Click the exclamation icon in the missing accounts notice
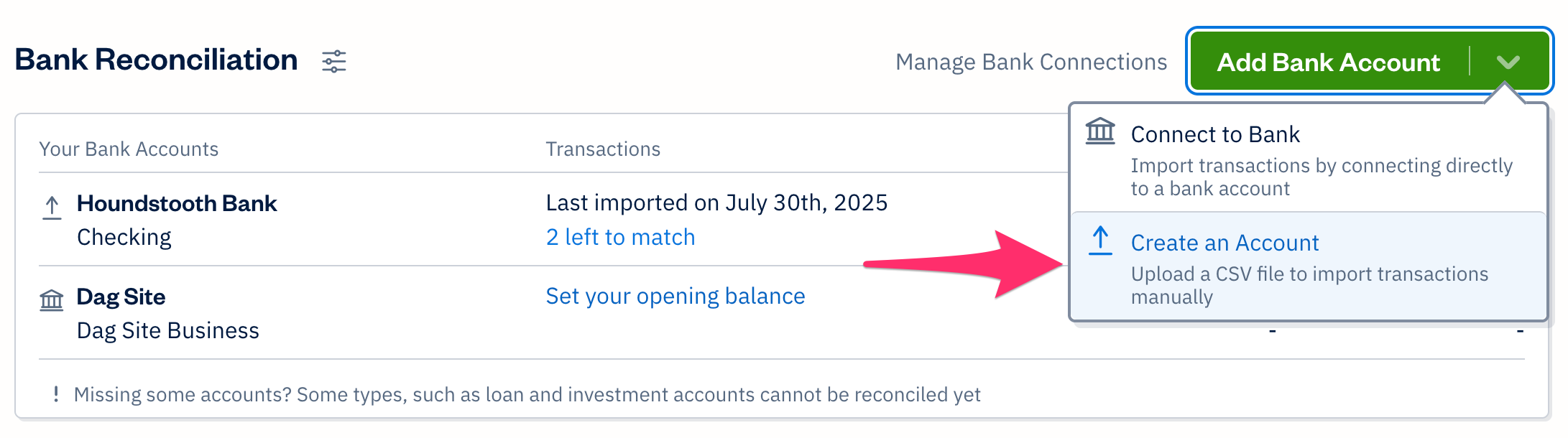 click(x=55, y=394)
